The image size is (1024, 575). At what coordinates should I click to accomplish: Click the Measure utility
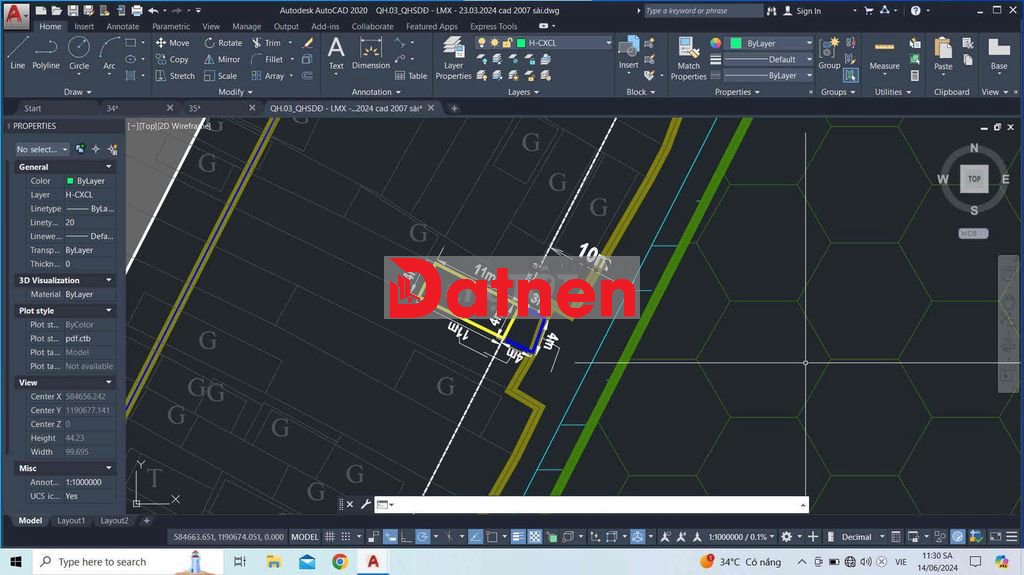coord(884,54)
